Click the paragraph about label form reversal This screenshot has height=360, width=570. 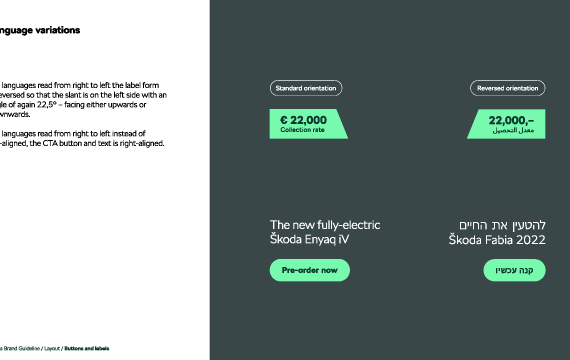click(83, 100)
